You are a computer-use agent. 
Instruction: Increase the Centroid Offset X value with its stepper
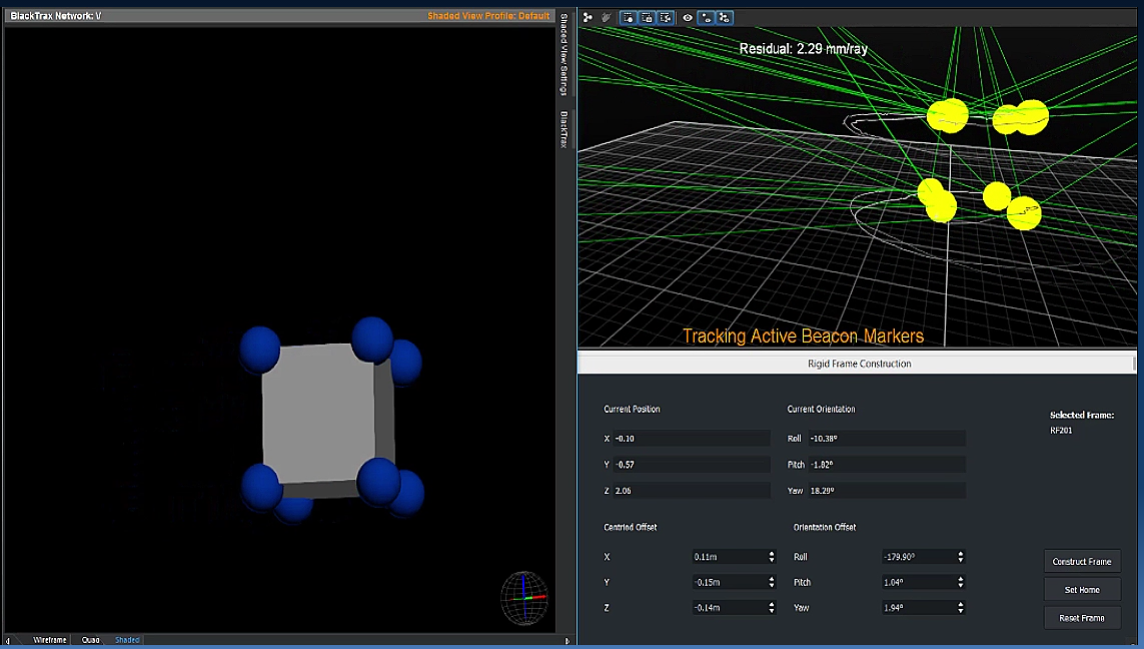(x=770, y=553)
